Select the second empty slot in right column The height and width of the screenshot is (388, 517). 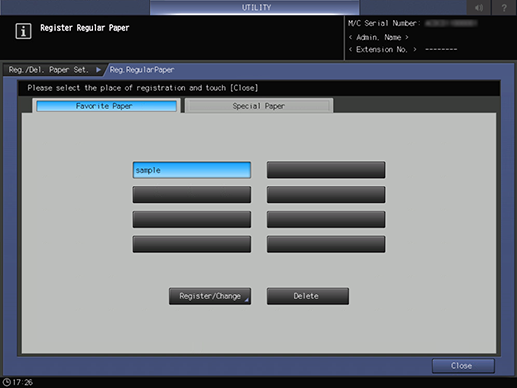(x=326, y=195)
